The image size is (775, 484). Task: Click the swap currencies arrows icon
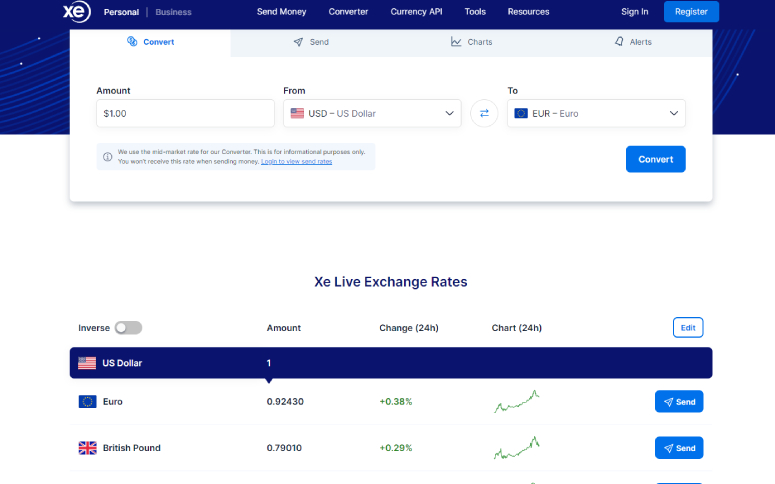(x=484, y=113)
